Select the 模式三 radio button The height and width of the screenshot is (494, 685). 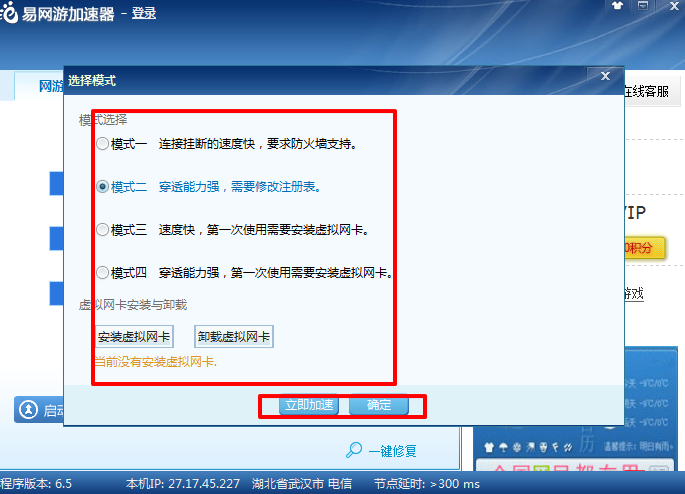coord(102,230)
